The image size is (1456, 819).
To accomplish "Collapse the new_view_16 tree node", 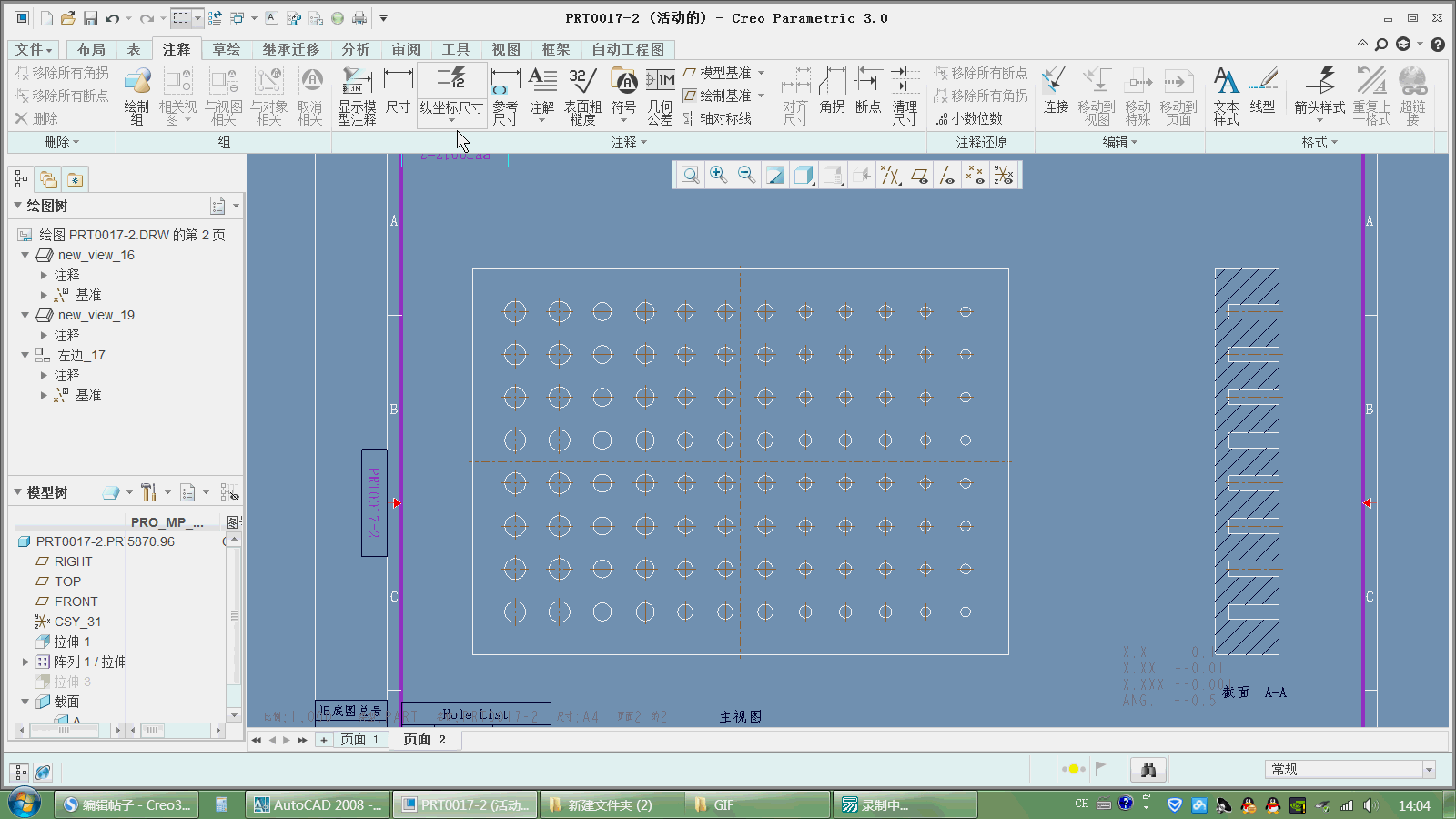I will click(25, 255).
